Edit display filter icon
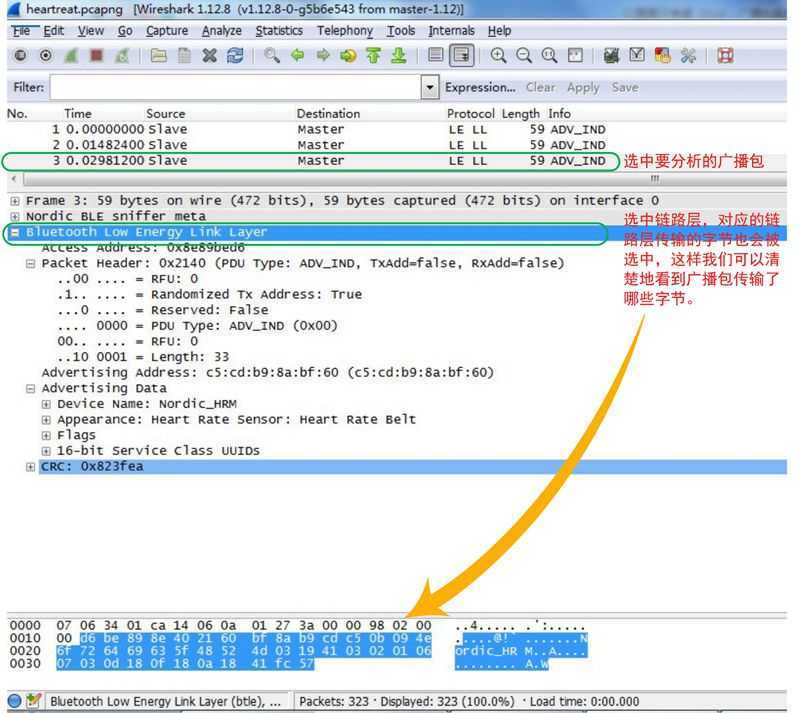The width and height of the screenshot is (800, 713). tap(637, 55)
